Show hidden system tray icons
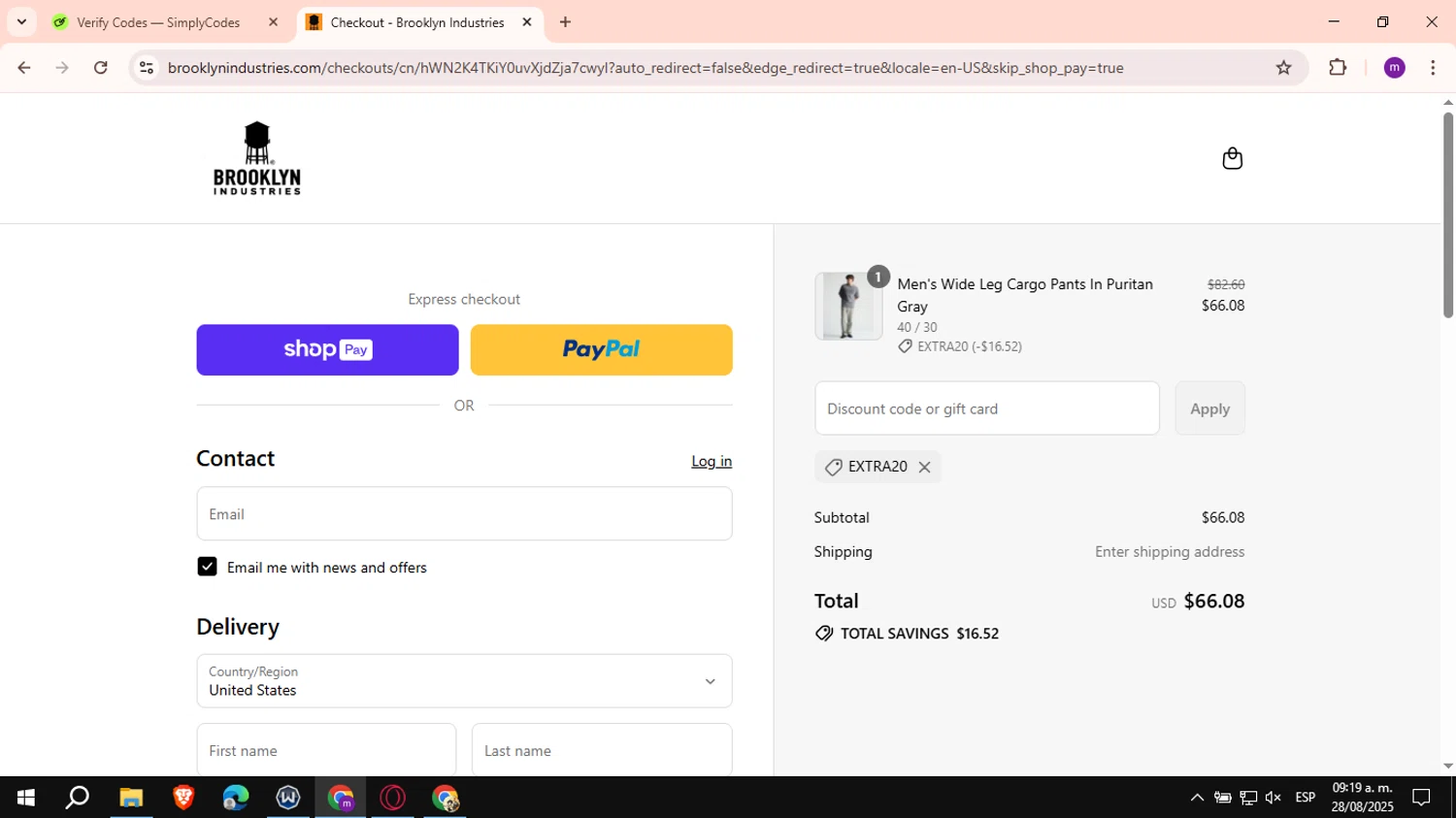 click(1197, 798)
